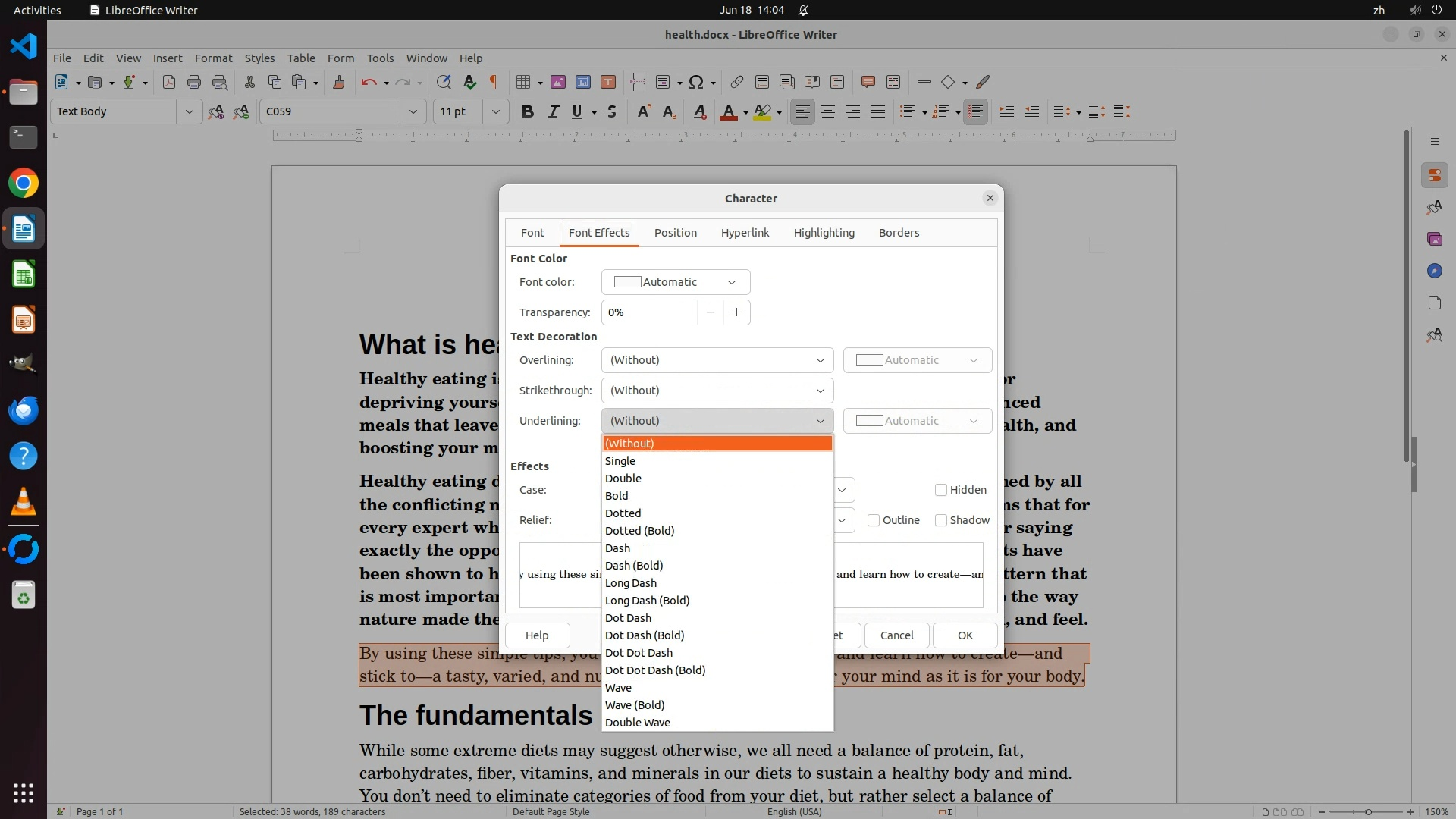Image resolution: width=1456 pixels, height=819 pixels.
Task: Open Thunderbird from the dock
Action: click(x=24, y=411)
